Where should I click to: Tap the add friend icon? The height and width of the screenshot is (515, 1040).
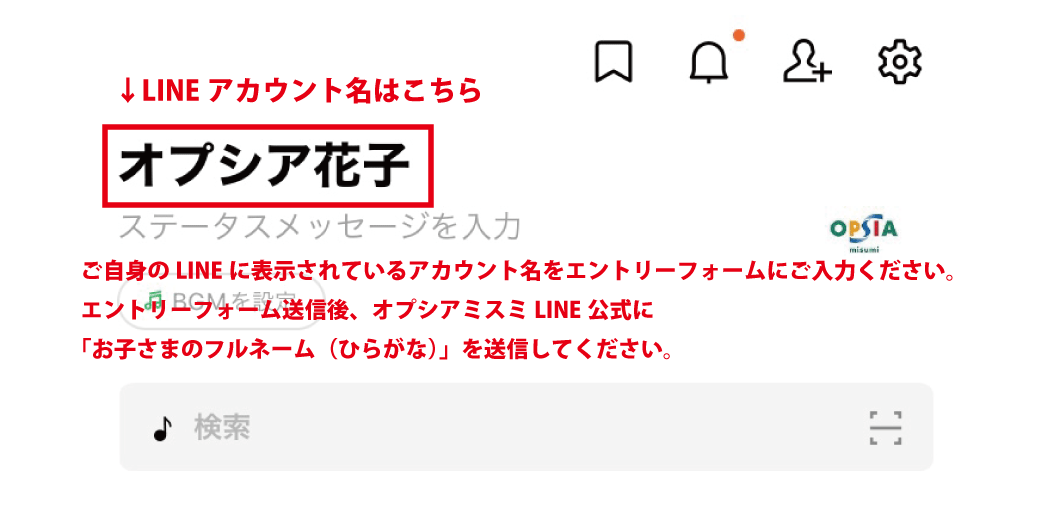click(807, 62)
